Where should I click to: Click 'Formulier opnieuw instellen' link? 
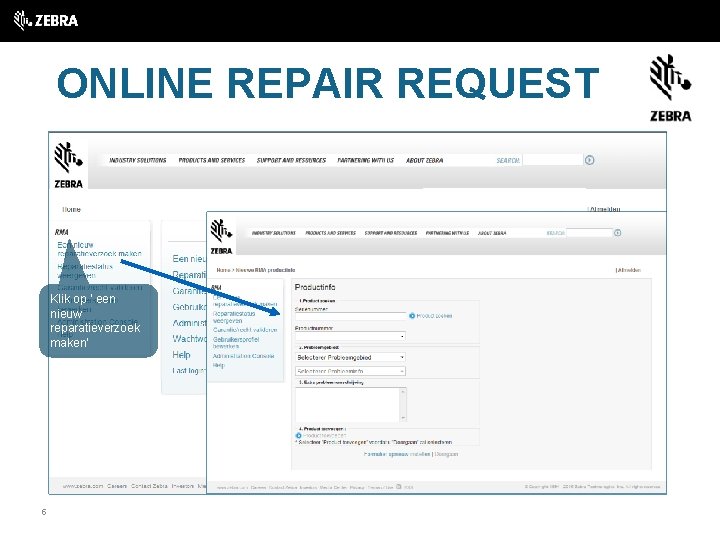[397, 454]
